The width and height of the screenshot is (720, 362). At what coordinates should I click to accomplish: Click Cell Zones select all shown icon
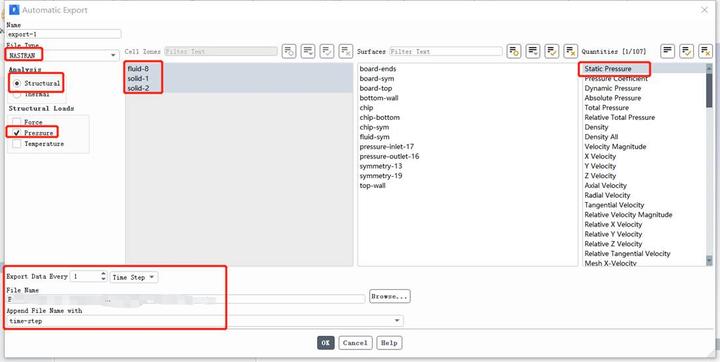(327, 51)
